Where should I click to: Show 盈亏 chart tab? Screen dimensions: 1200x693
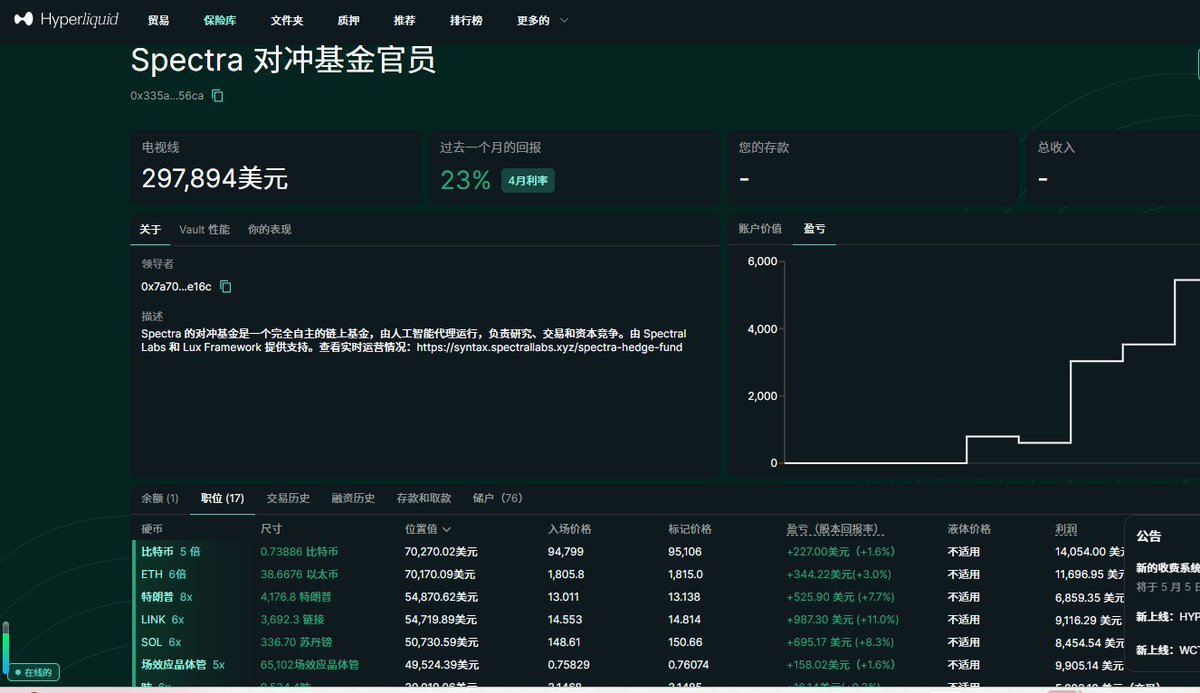(x=815, y=229)
